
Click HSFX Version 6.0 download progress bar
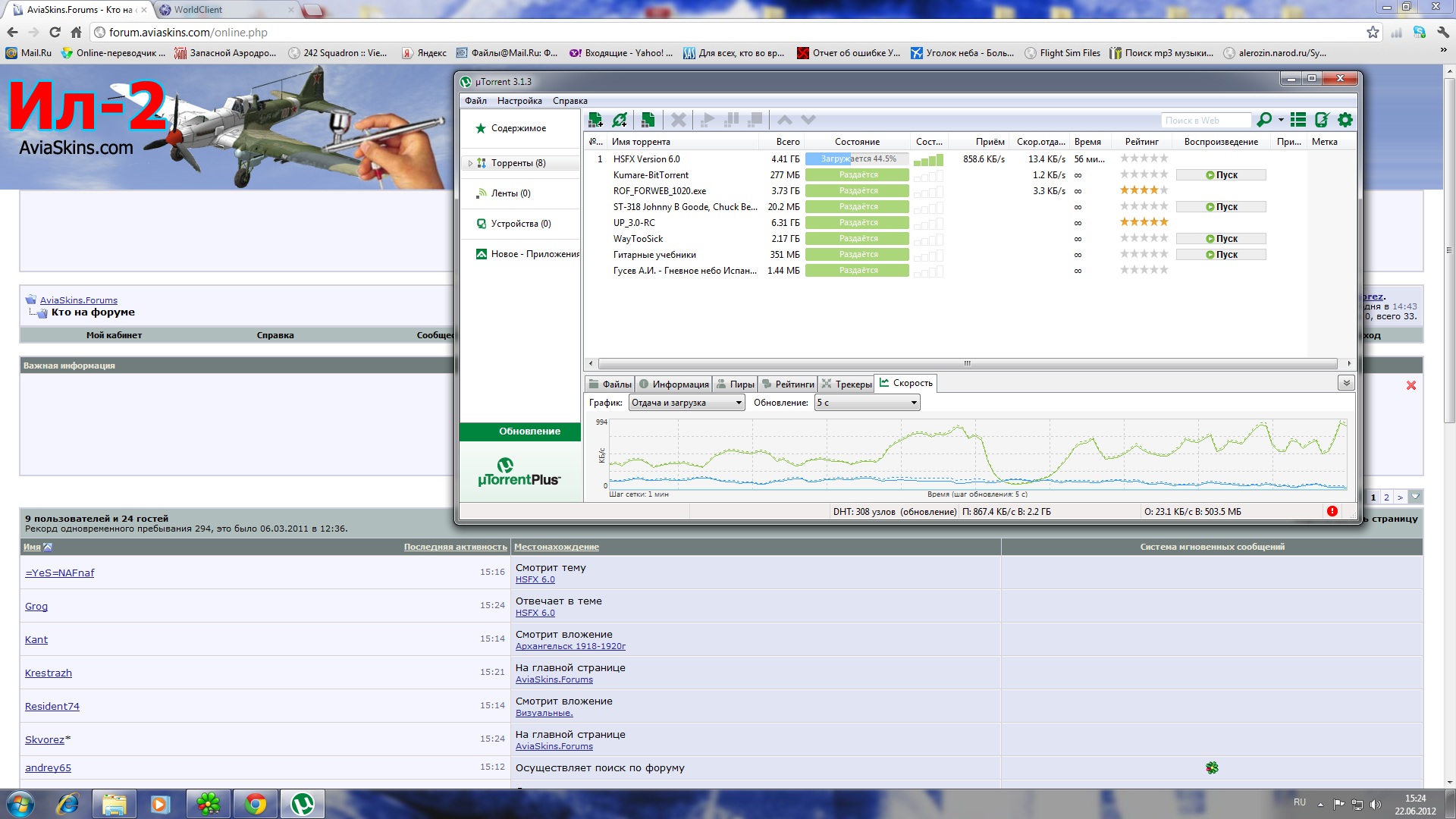(x=857, y=159)
